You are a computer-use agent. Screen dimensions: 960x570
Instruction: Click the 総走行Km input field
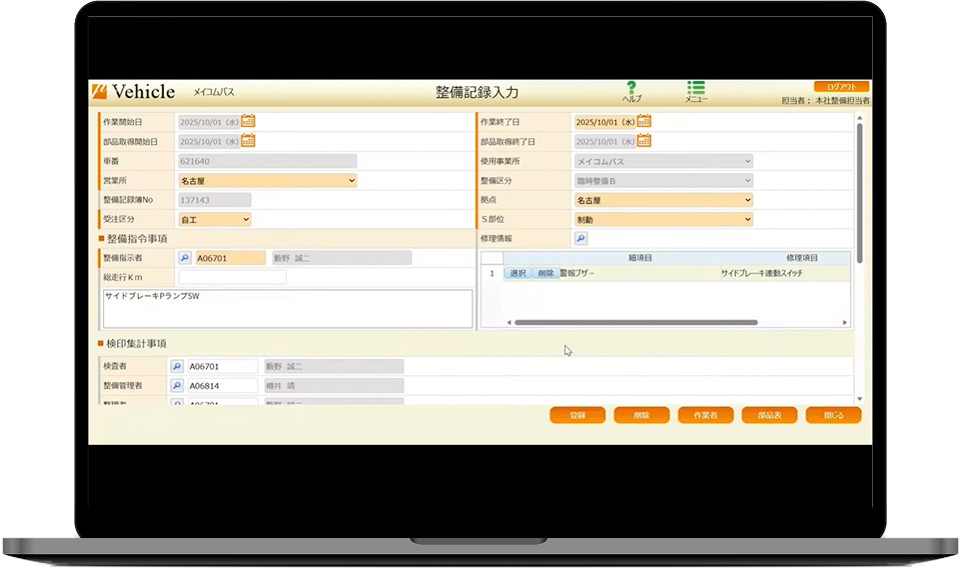click(x=232, y=277)
